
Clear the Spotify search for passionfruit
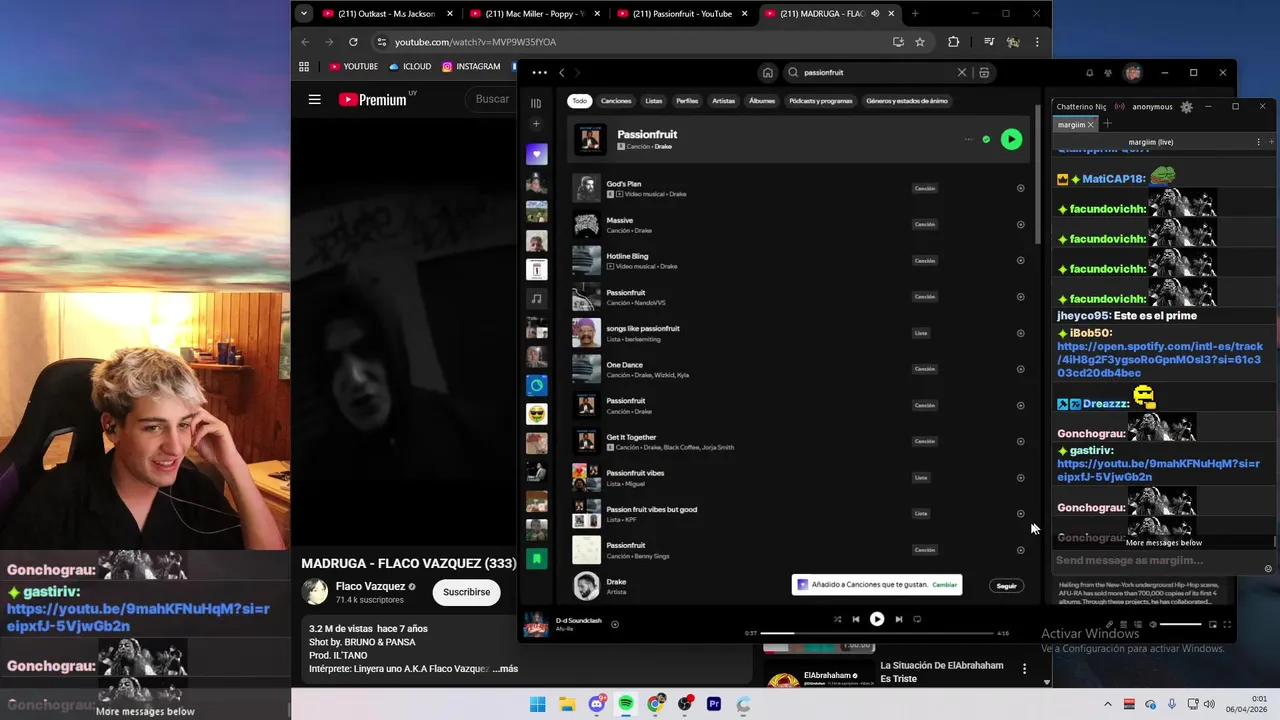(962, 73)
